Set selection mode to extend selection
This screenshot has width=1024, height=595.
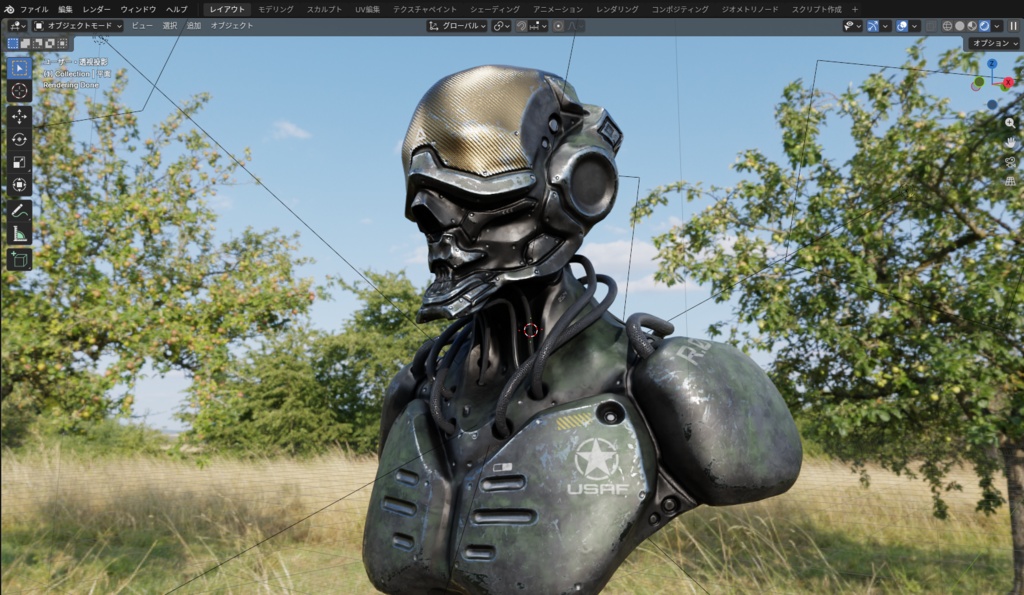pyautogui.click(x=25, y=43)
